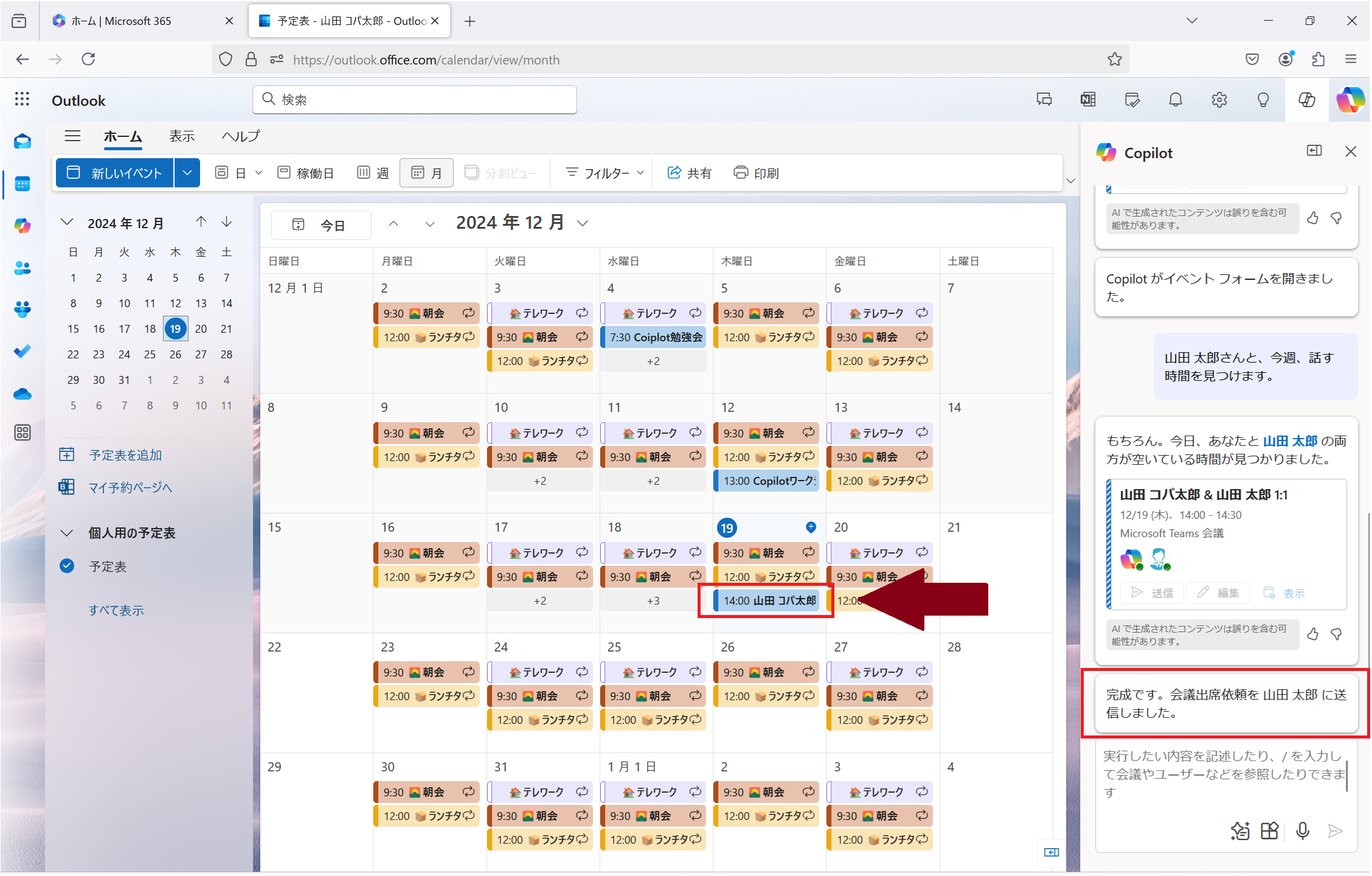
Task: Open 13:00 Copilotワーク event on Dec 12
Action: (766, 481)
